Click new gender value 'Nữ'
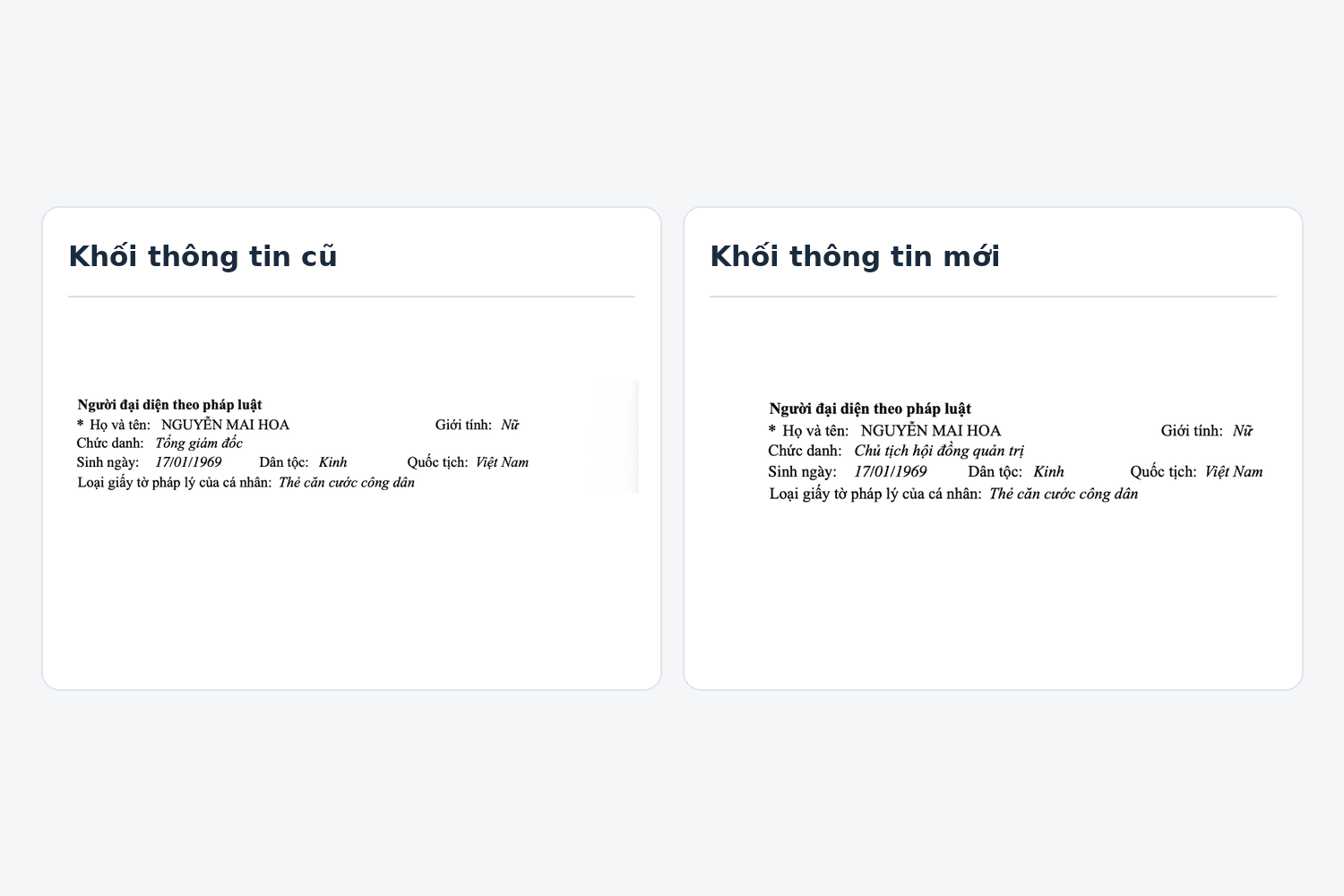 tap(1242, 431)
